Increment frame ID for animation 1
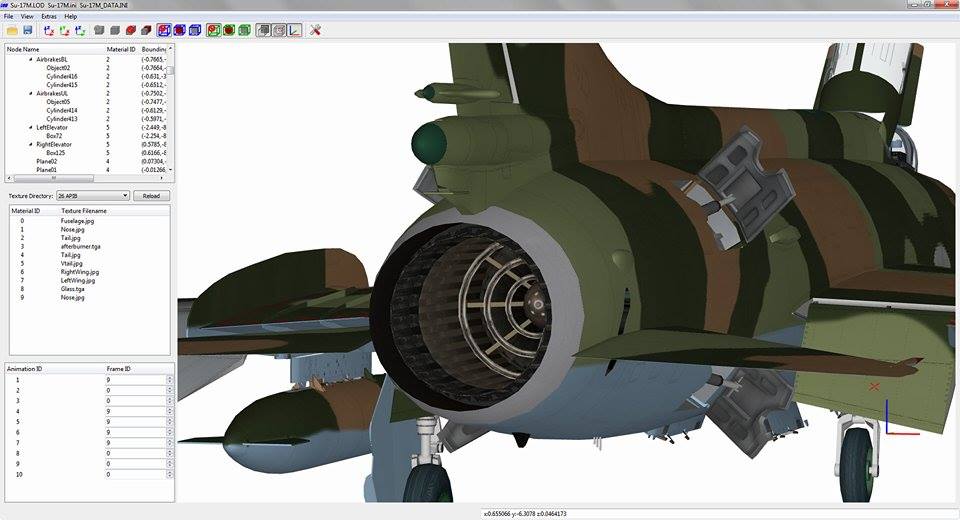 pyautogui.click(x=170, y=378)
